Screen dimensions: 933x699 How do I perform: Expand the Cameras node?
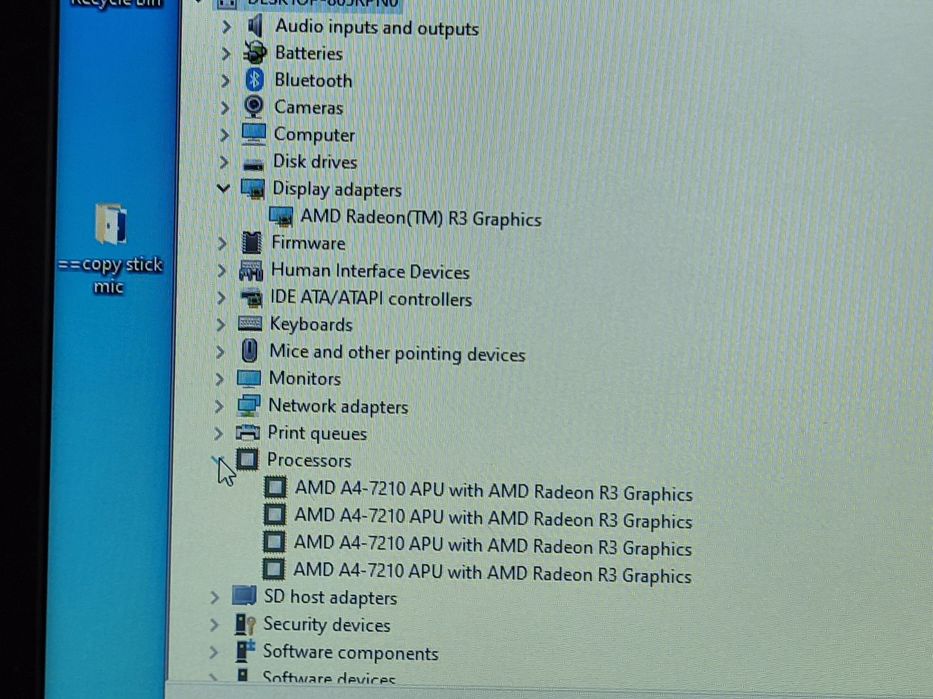(x=224, y=108)
